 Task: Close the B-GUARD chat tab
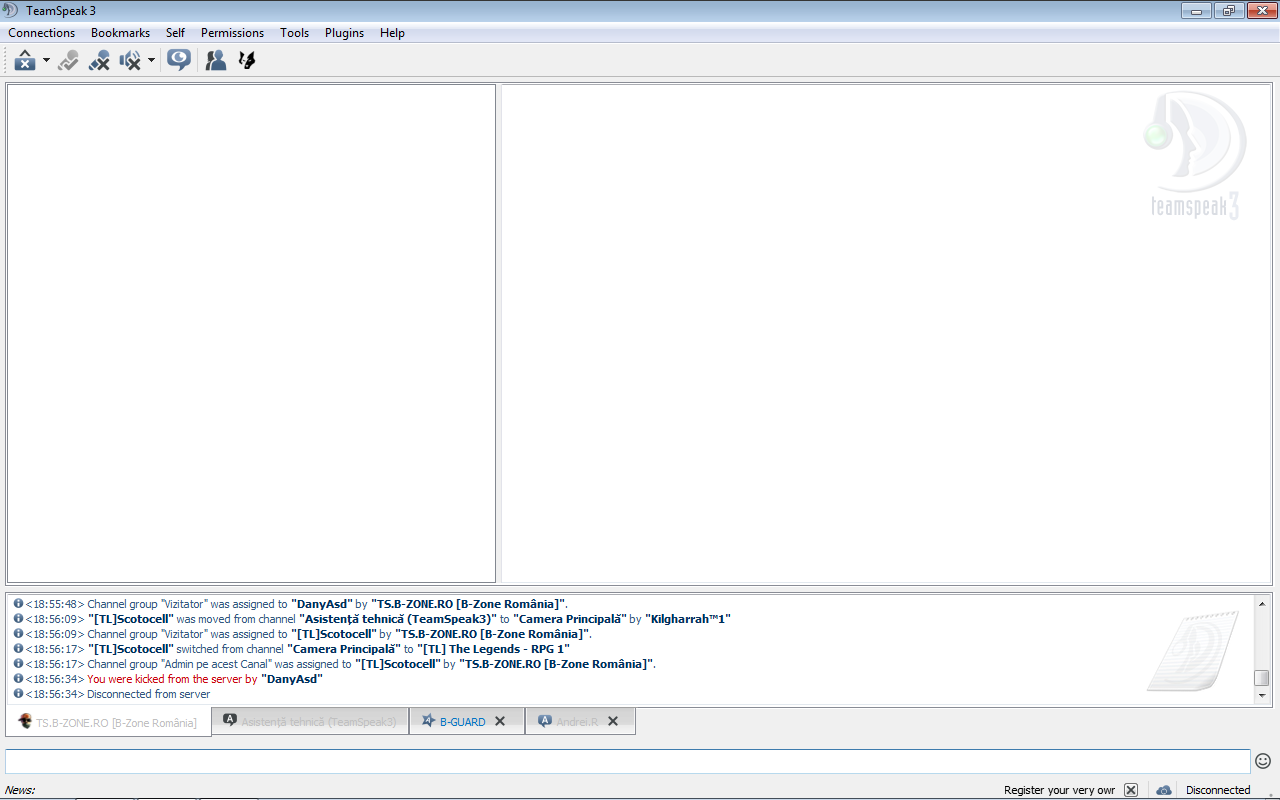[x=500, y=721]
